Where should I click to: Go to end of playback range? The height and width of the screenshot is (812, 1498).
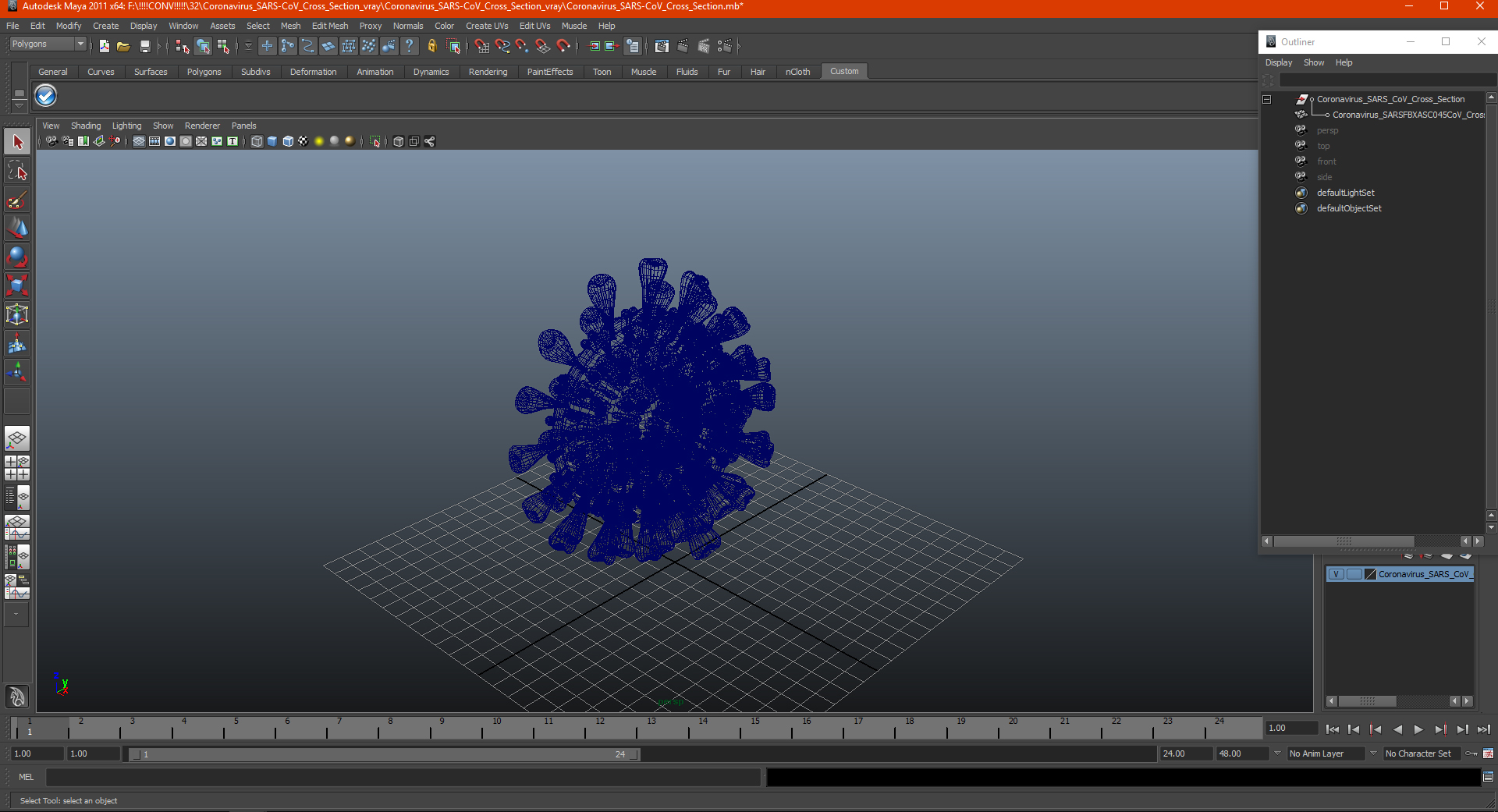(1483, 729)
